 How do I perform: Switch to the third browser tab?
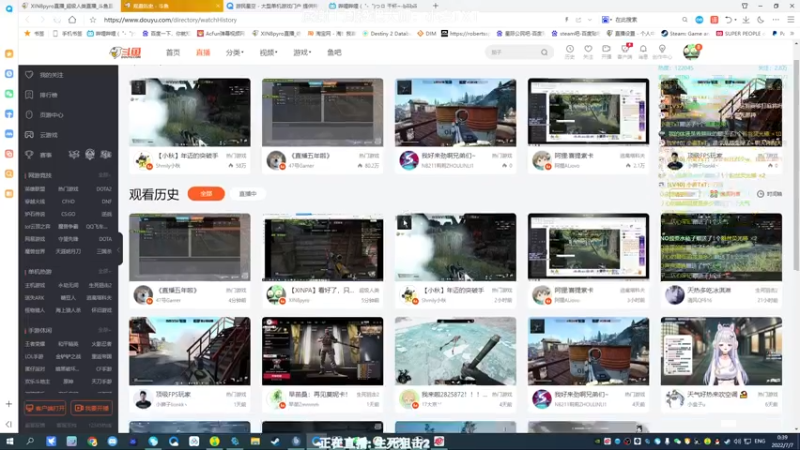coord(273,6)
